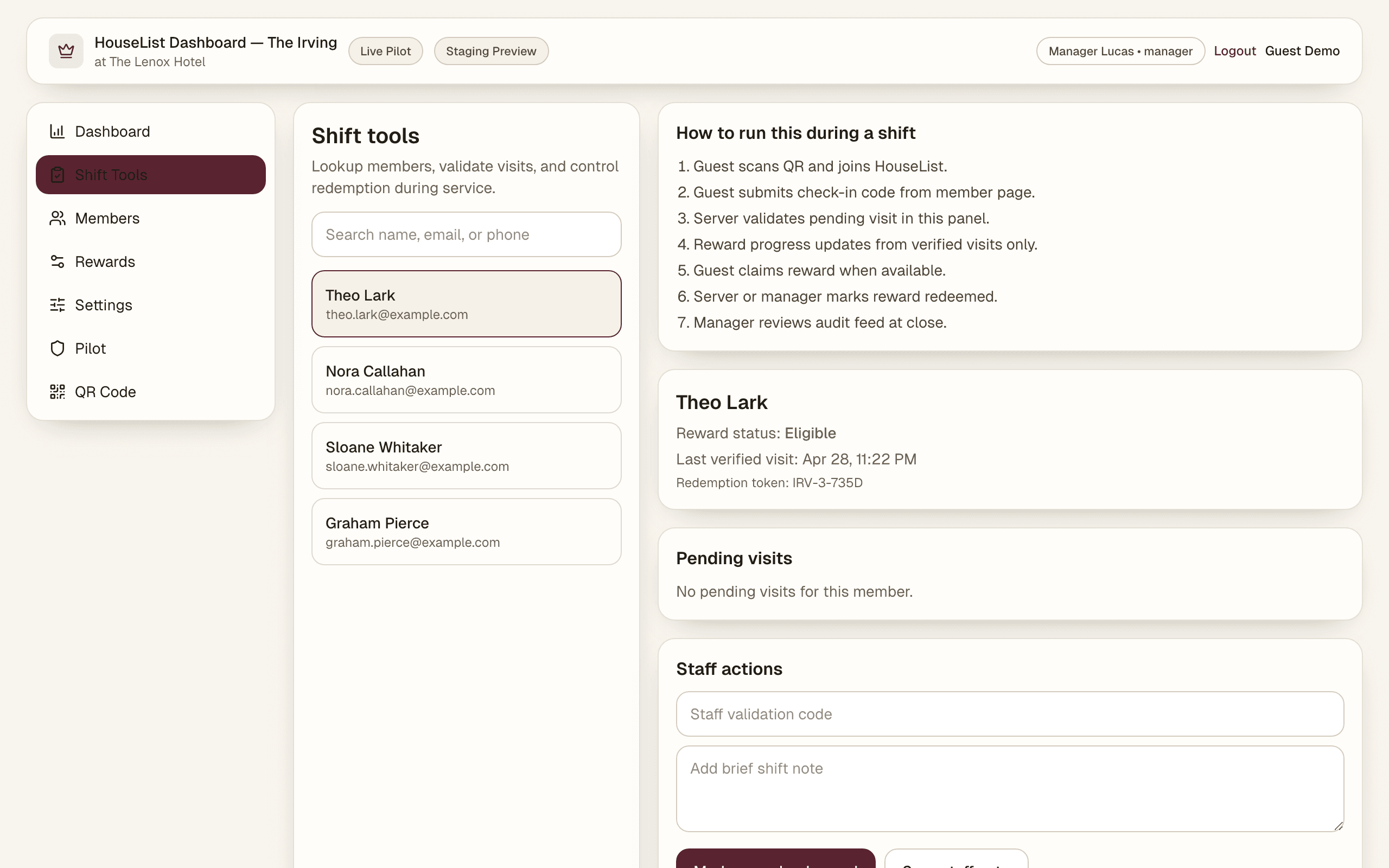Select Theo Lark from the member list

[466, 303]
